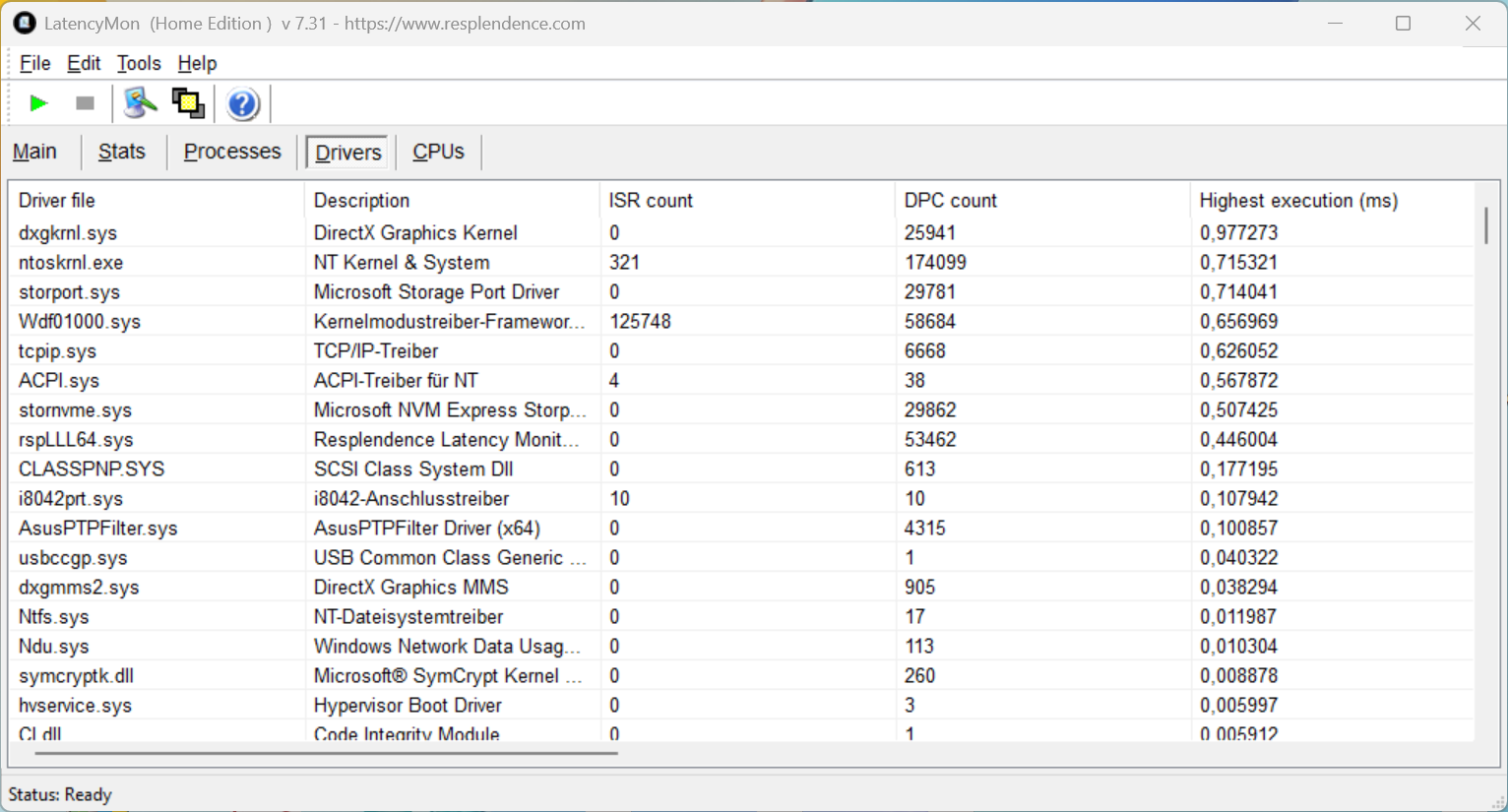Switch to the Stats tab

click(x=122, y=152)
